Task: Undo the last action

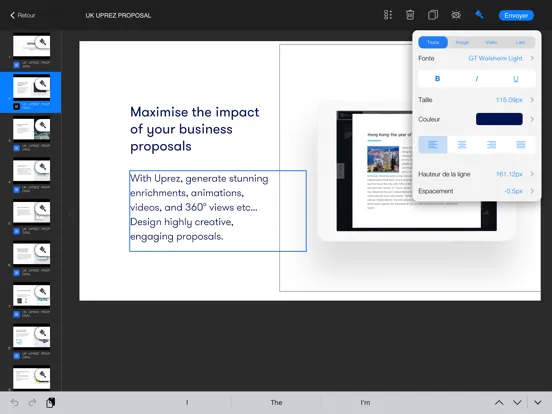Action: (14, 402)
